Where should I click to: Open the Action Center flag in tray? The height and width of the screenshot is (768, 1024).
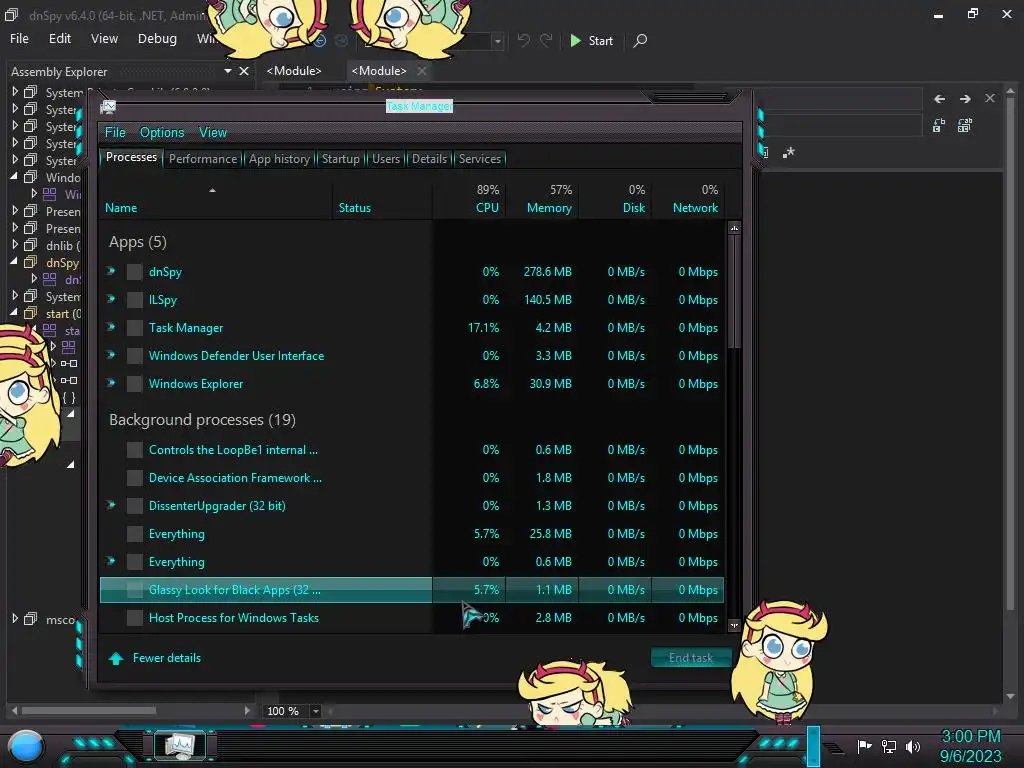pos(864,746)
